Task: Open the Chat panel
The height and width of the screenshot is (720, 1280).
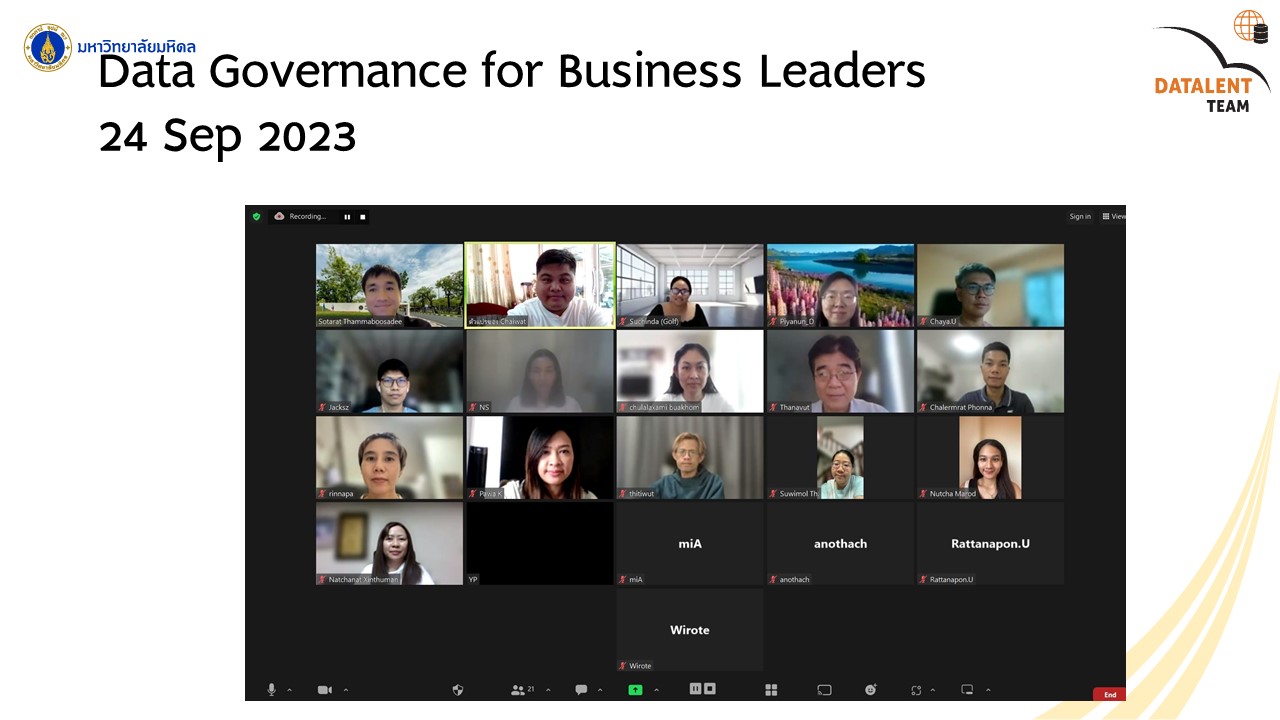Action: click(581, 690)
